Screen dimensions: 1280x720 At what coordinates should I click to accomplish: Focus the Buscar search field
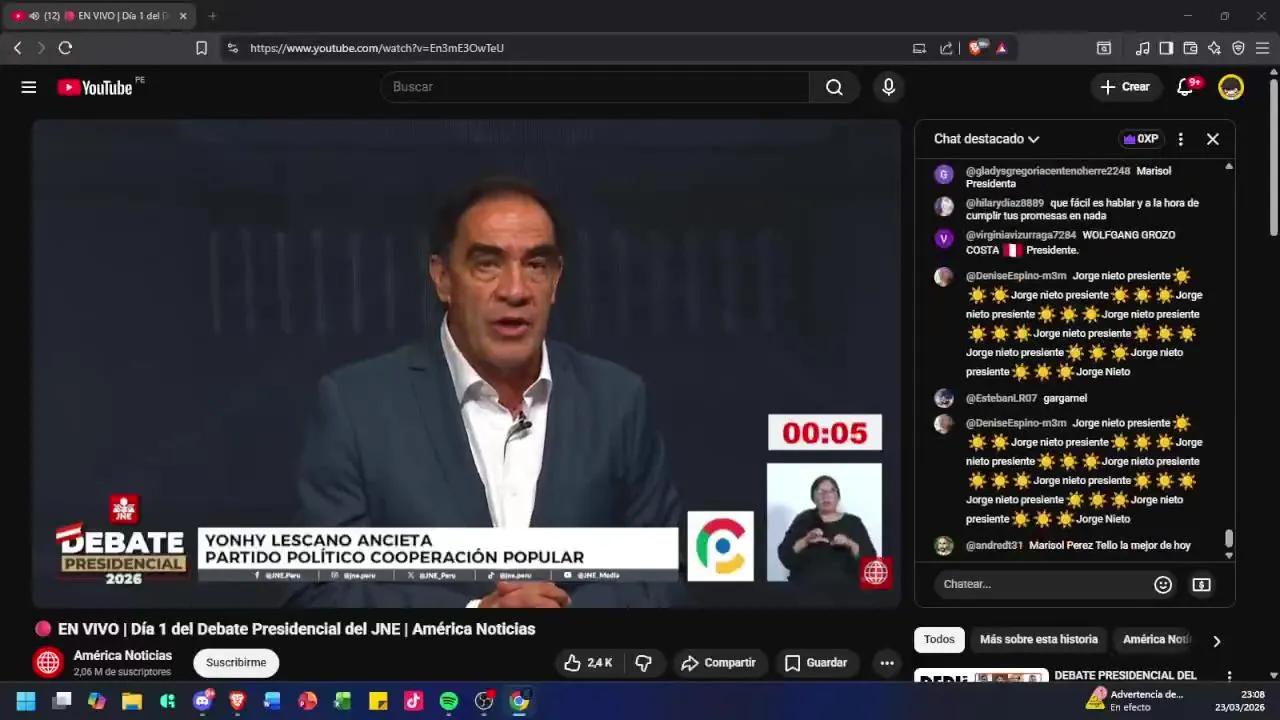pos(595,87)
